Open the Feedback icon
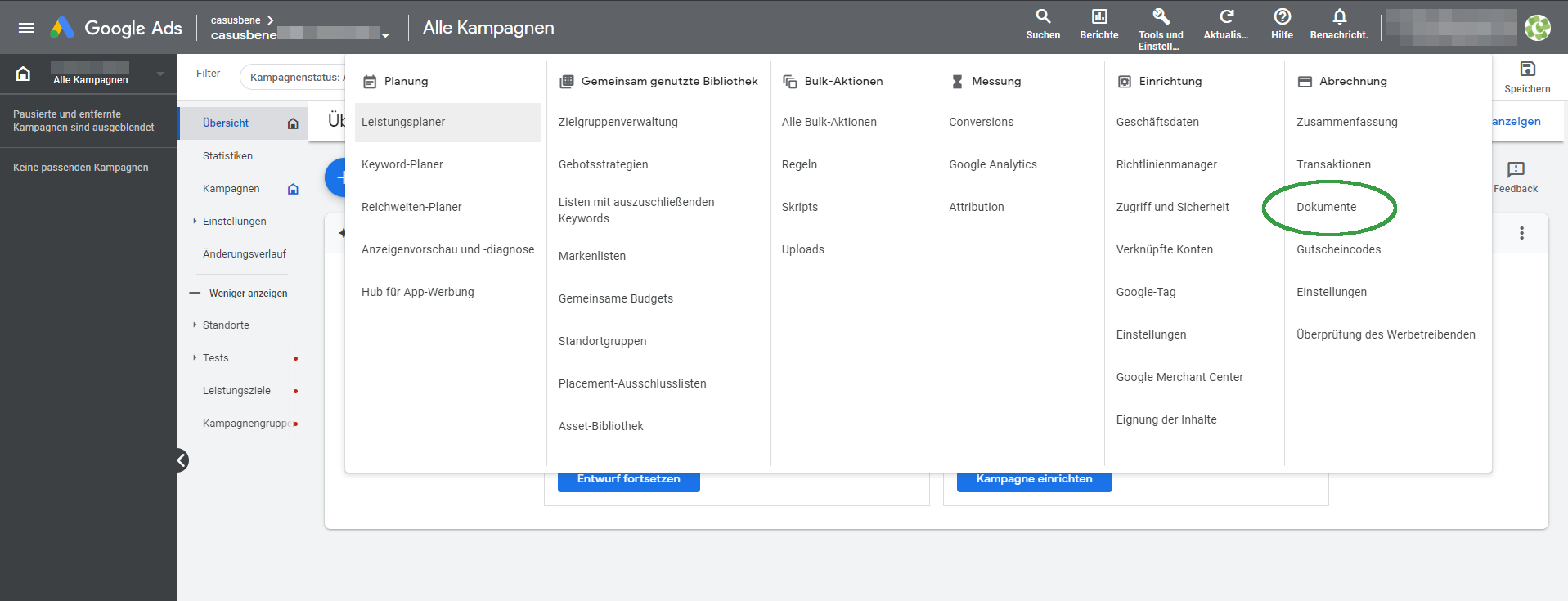Screen dimensions: 1568x601 click(1516, 169)
